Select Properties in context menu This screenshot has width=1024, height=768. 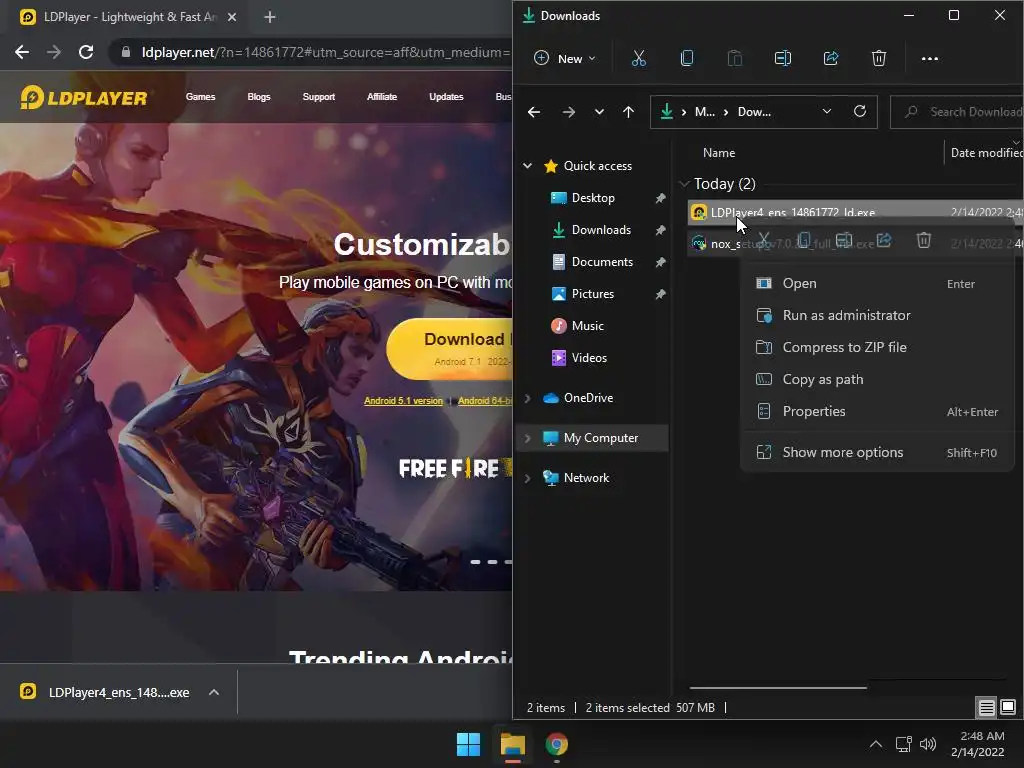click(x=876, y=411)
